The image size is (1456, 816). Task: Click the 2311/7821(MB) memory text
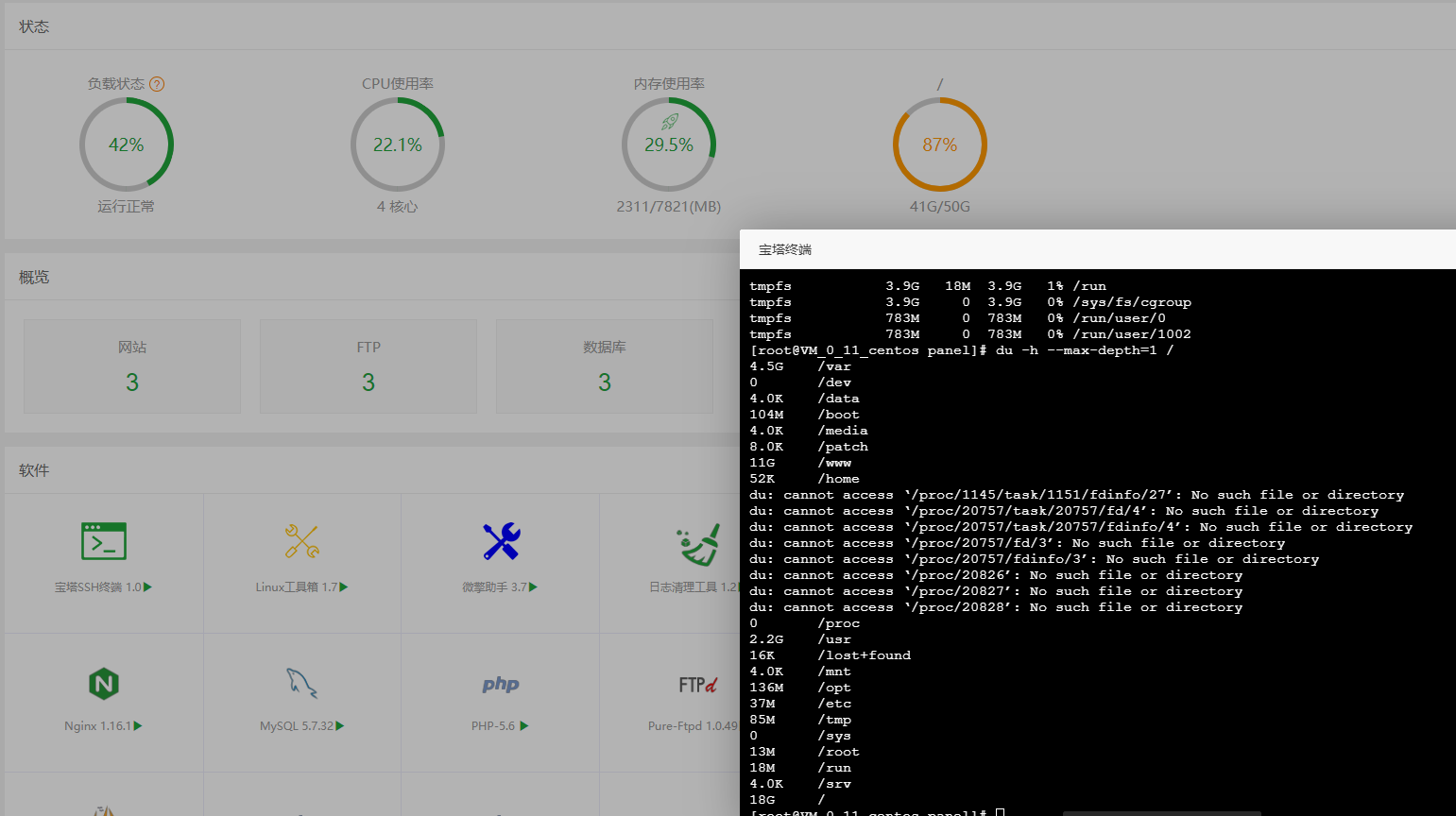[x=669, y=206]
